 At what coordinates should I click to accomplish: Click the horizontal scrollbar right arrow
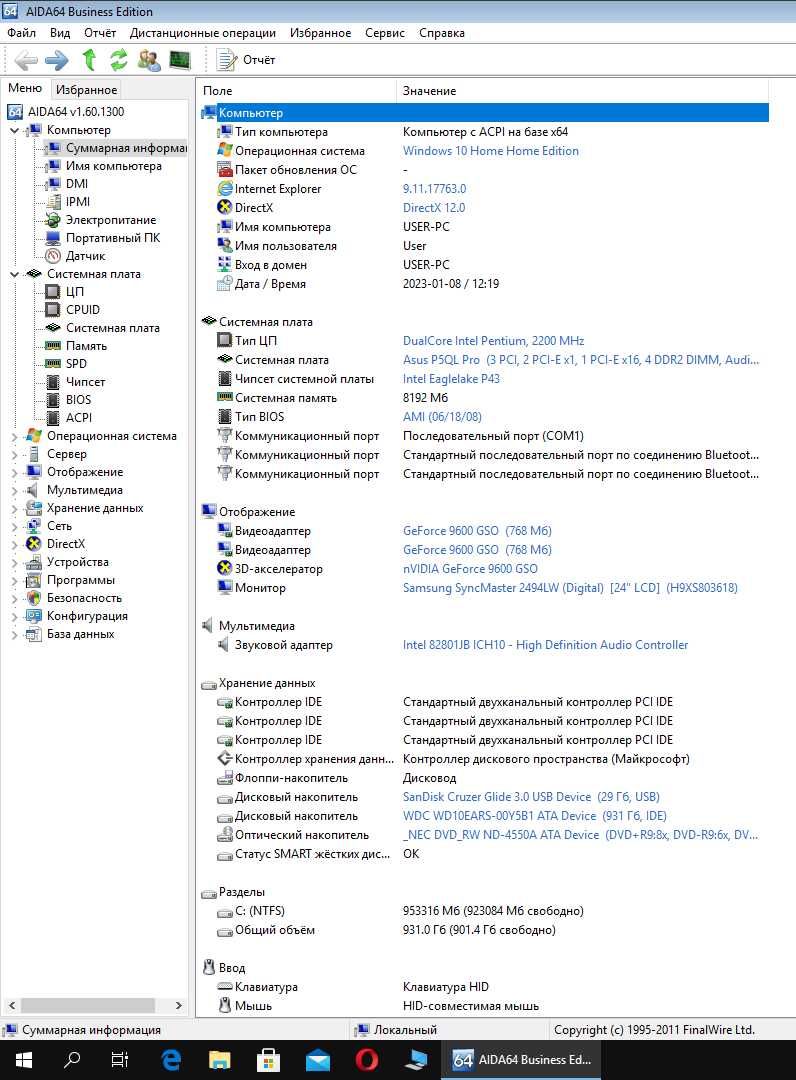click(178, 1006)
